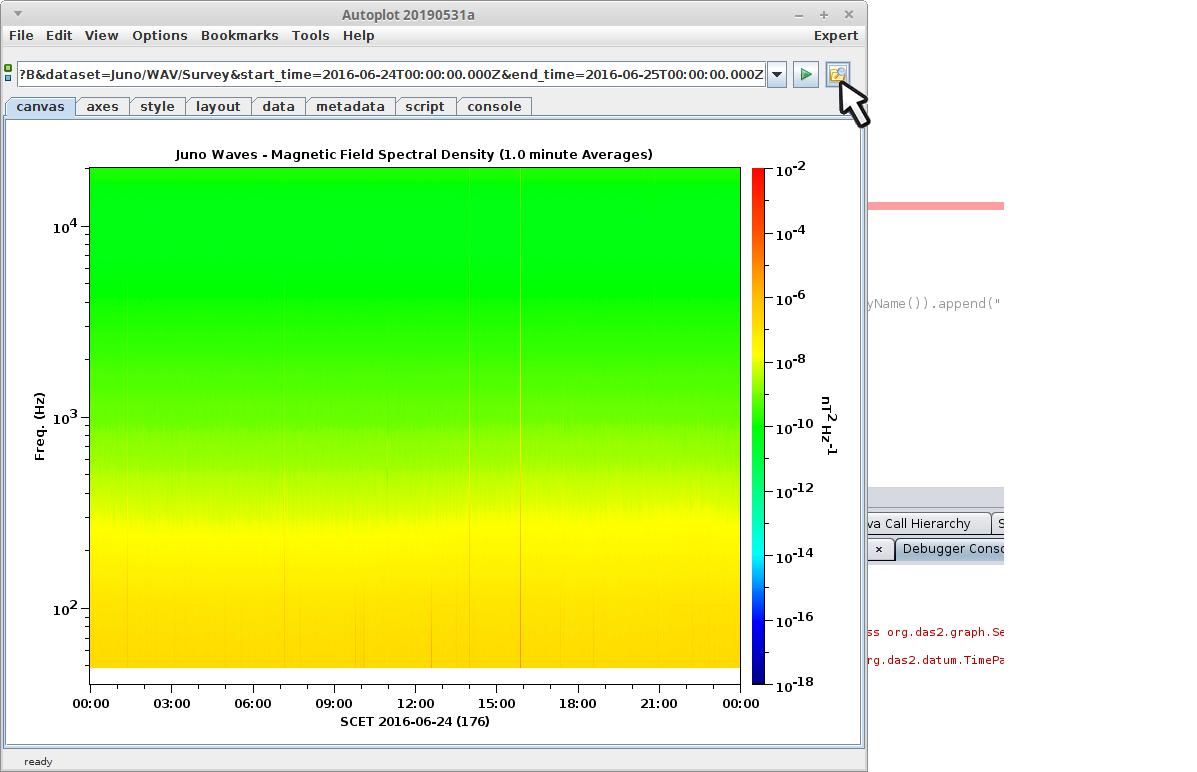Open the window menu arrow in title bar

tap(17, 13)
